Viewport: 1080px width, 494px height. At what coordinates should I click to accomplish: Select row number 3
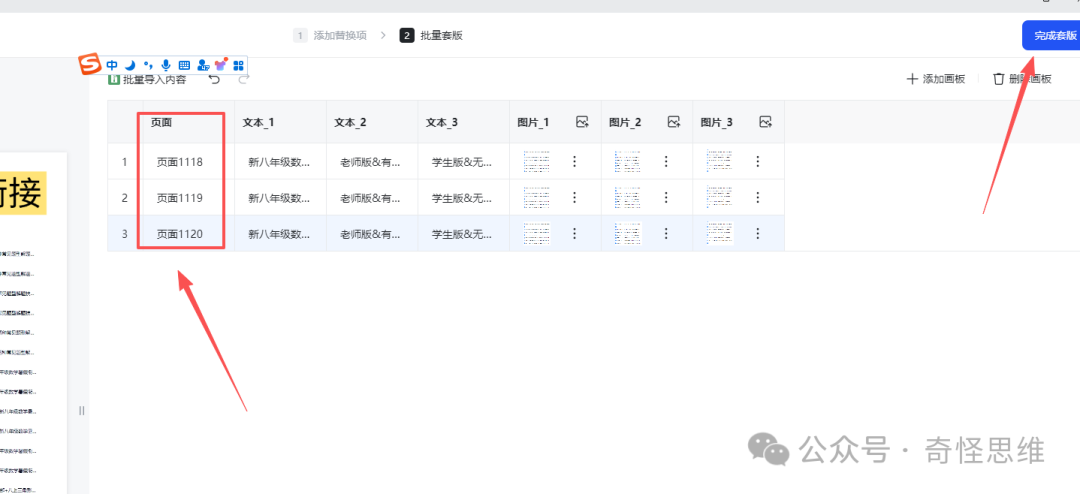pyautogui.click(x=125, y=234)
